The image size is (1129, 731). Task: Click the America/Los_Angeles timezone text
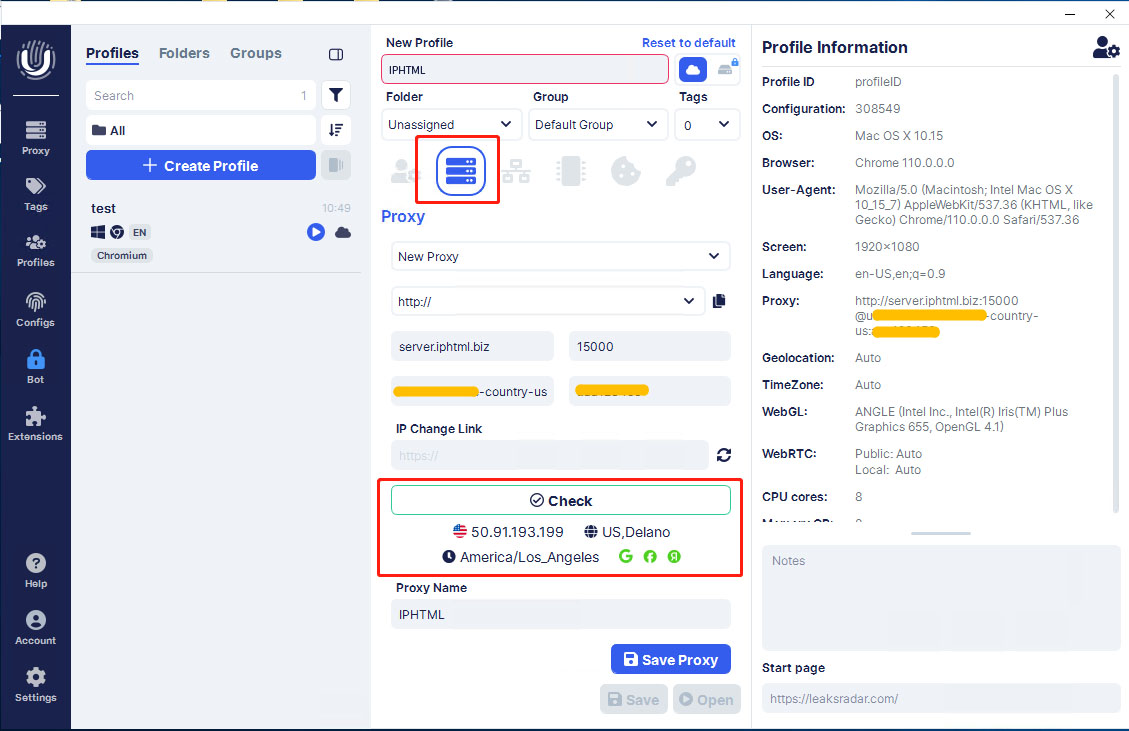coord(529,557)
